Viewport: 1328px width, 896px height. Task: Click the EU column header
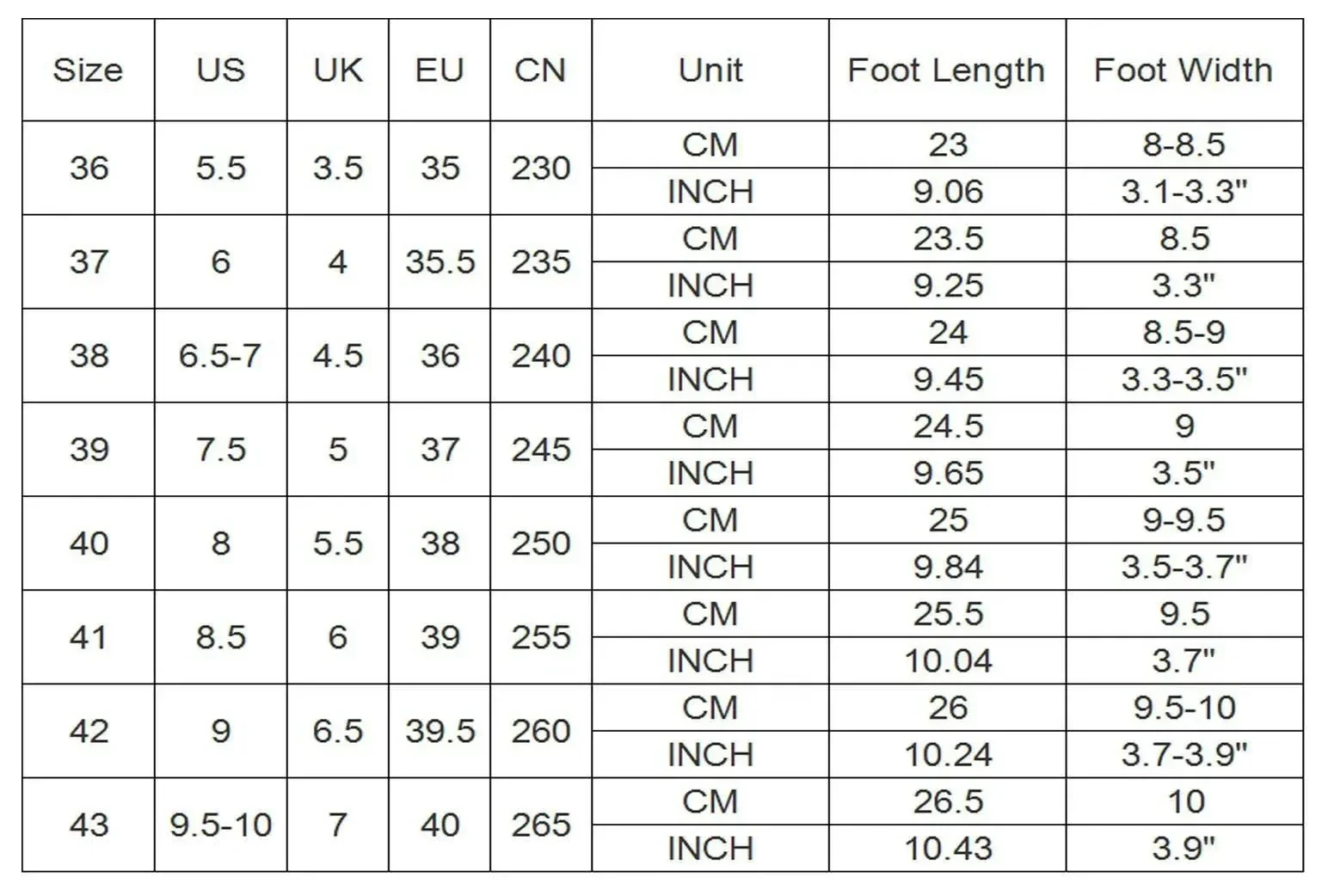click(439, 71)
